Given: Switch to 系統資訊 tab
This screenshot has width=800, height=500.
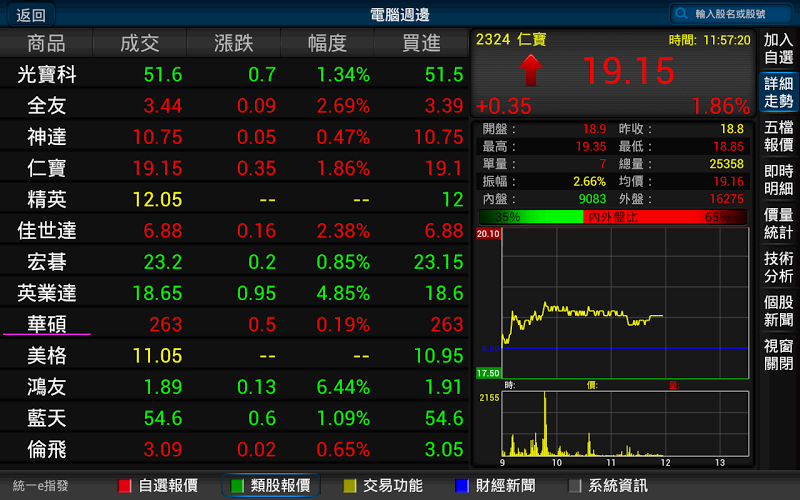Looking at the screenshot, I should [609, 486].
